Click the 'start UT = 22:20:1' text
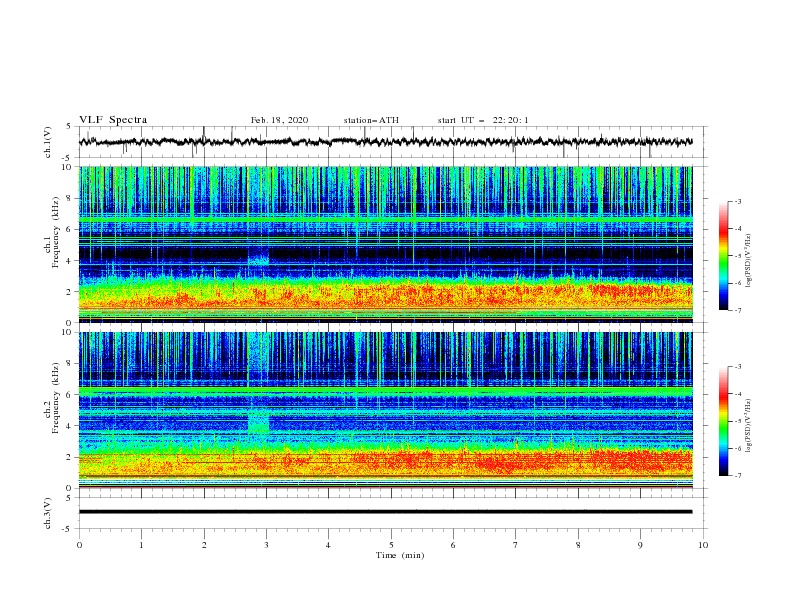This screenshot has width=792, height=612. [483, 120]
